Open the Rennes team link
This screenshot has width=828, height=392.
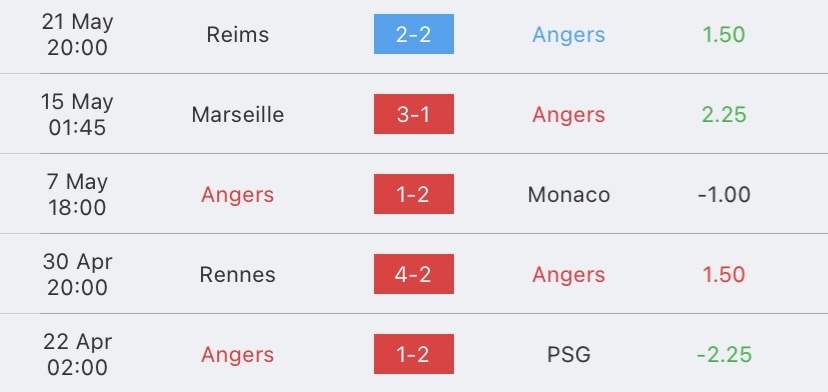238,275
